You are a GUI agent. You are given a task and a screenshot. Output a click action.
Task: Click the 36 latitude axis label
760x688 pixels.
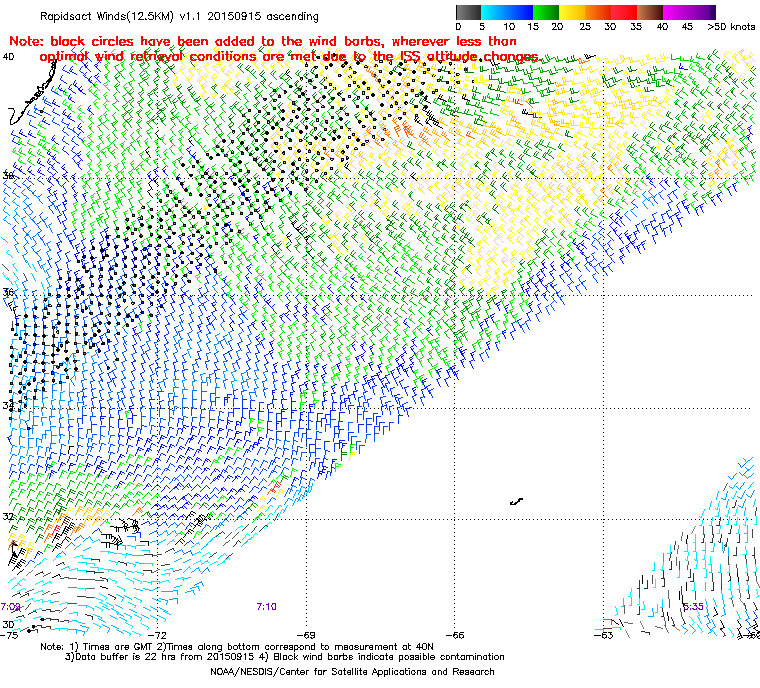pyautogui.click(x=9, y=292)
